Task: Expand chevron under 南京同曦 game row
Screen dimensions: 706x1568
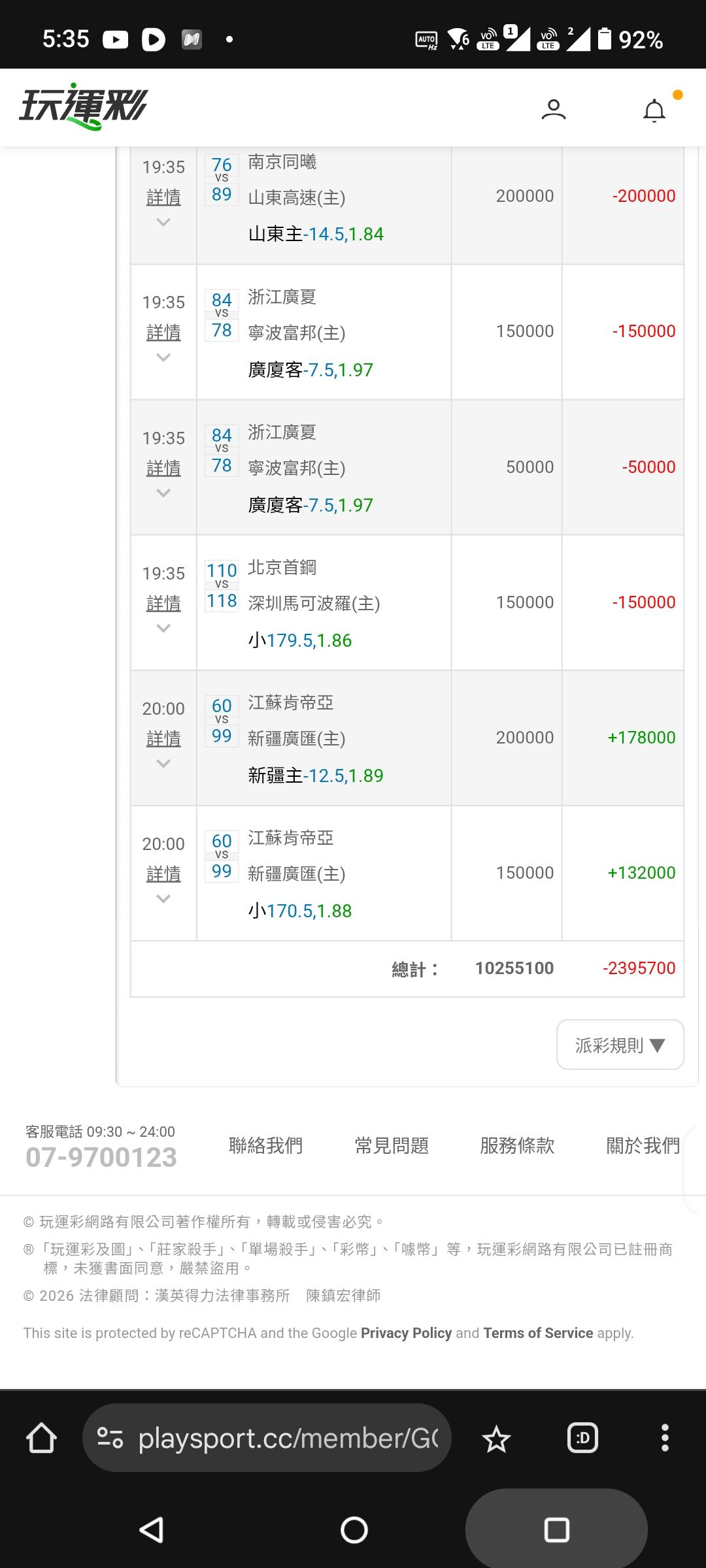Action: 163,223
